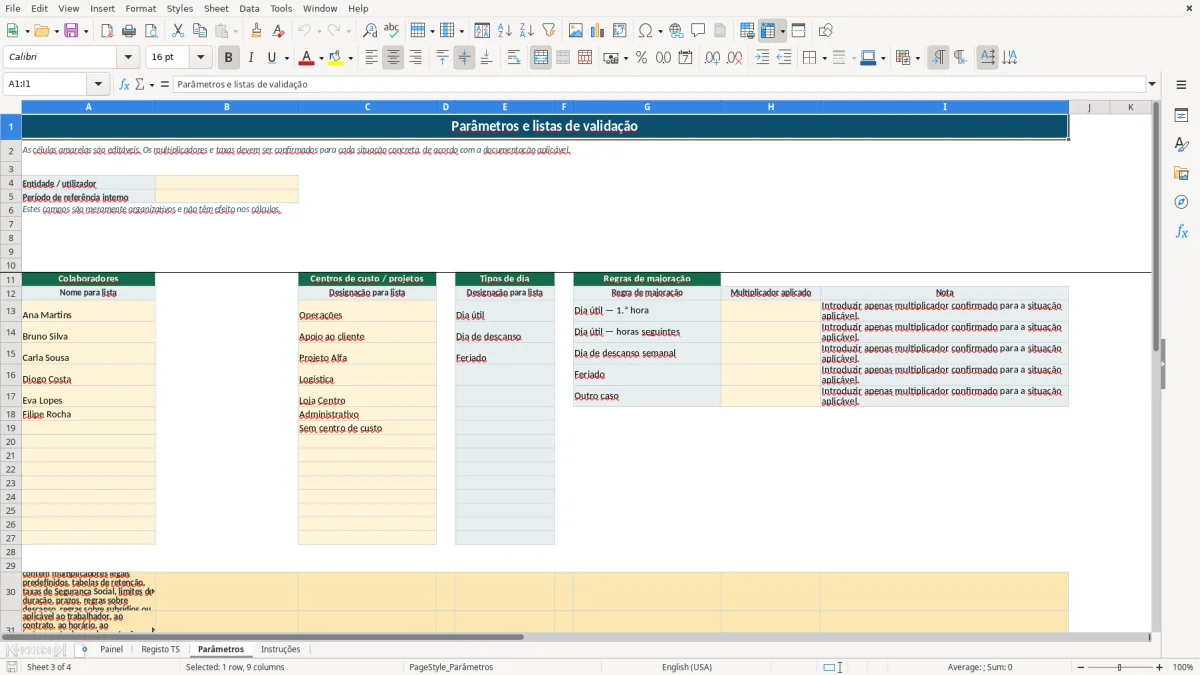Toggle Underline formatting
The width and height of the screenshot is (1200, 675).
tap(271, 58)
